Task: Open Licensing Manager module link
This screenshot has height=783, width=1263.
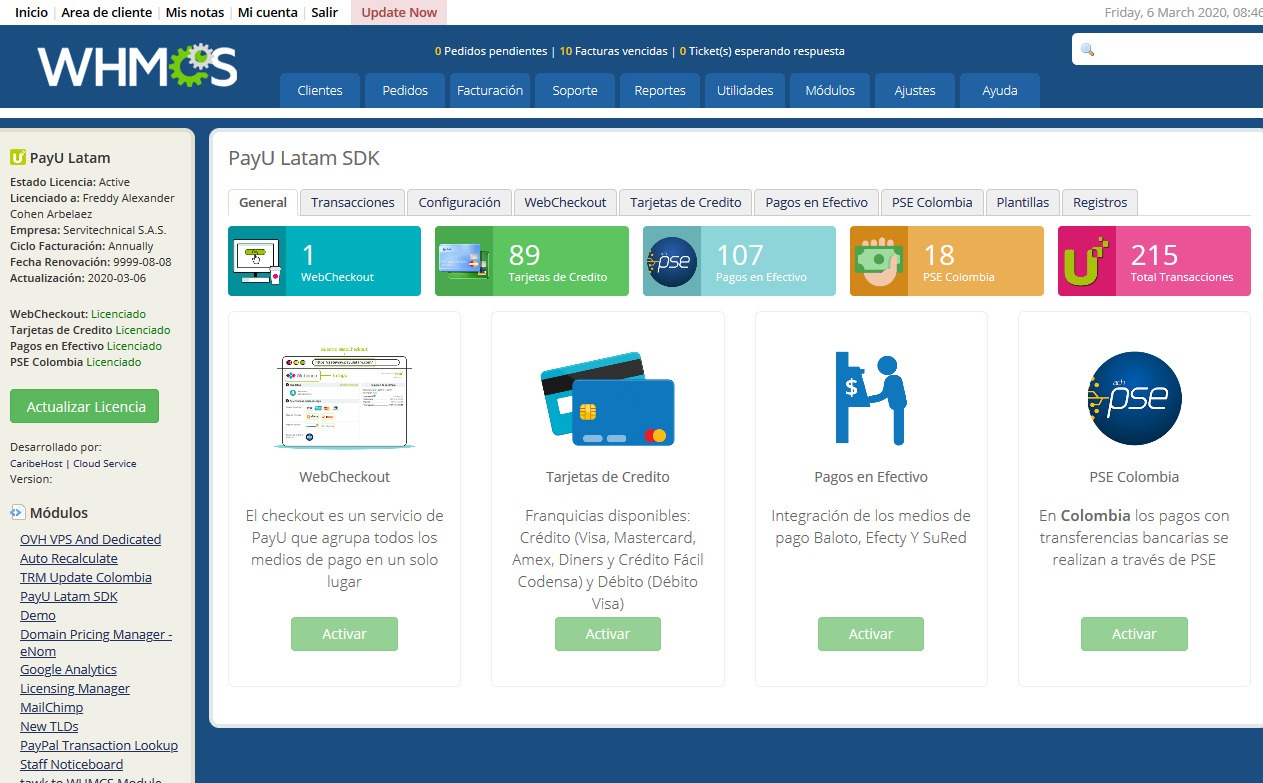Action: [x=75, y=688]
